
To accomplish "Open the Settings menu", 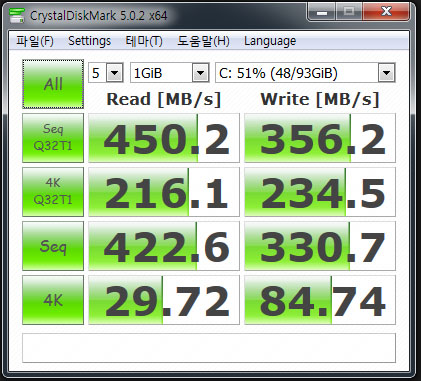I will [89, 41].
